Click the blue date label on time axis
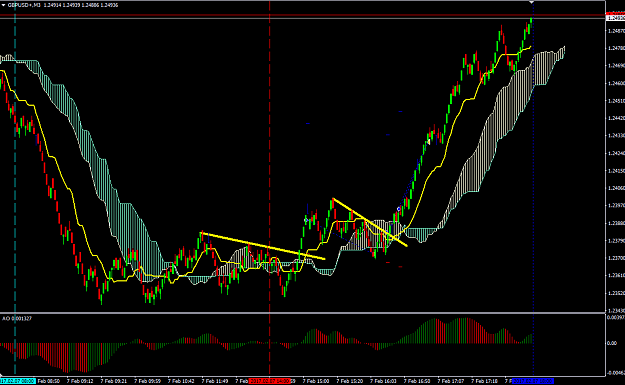This screenshot has width=625, height=385. 533,381
